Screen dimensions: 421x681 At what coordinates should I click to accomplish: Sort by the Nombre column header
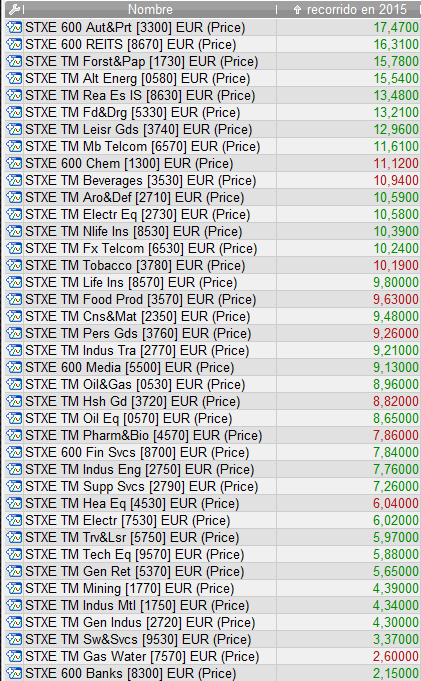click(150, 9)
